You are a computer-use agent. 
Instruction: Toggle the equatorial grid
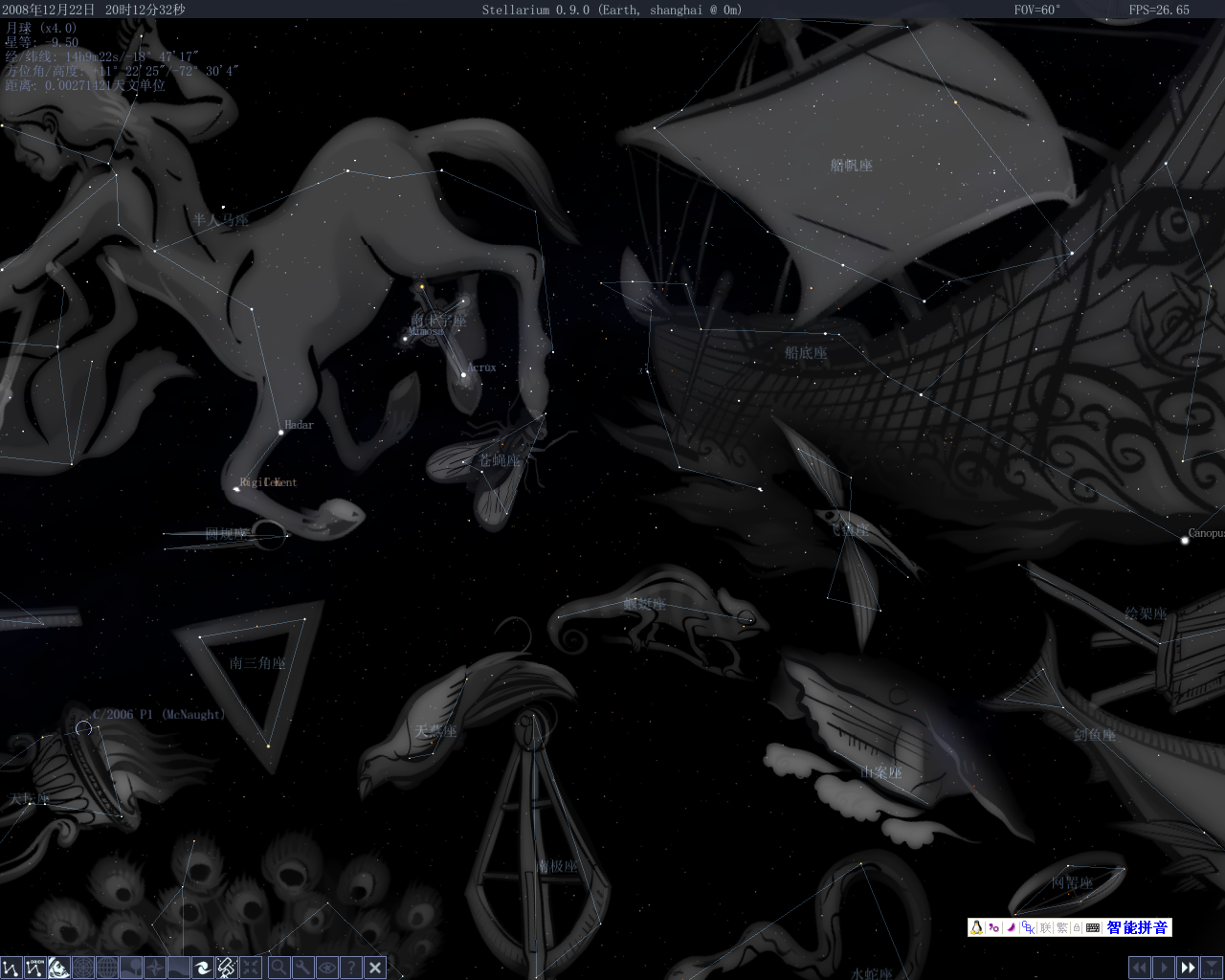pos(107,968)
